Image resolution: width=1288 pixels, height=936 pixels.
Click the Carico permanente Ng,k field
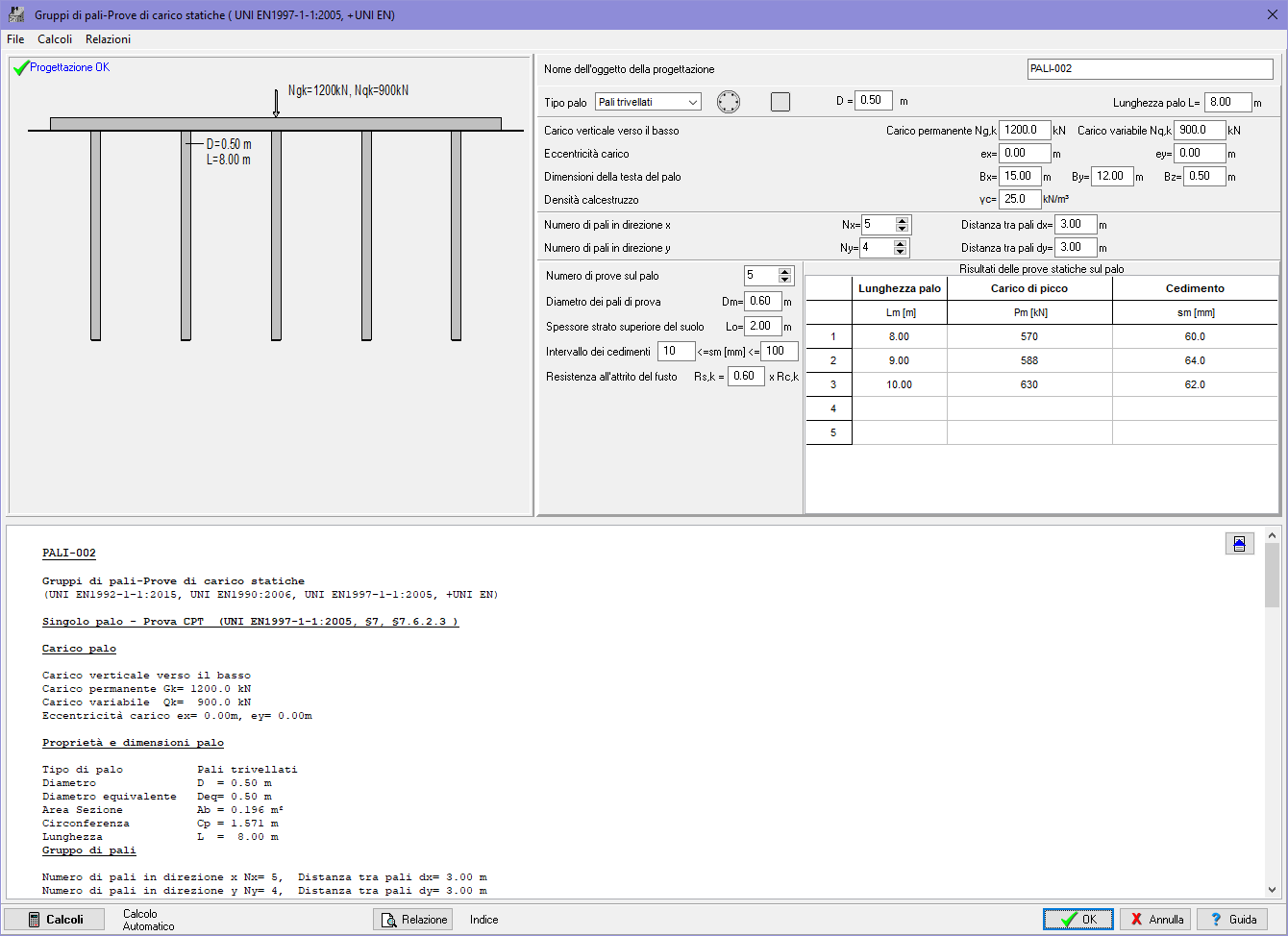pyautogui.click(x=1025, y=130)
